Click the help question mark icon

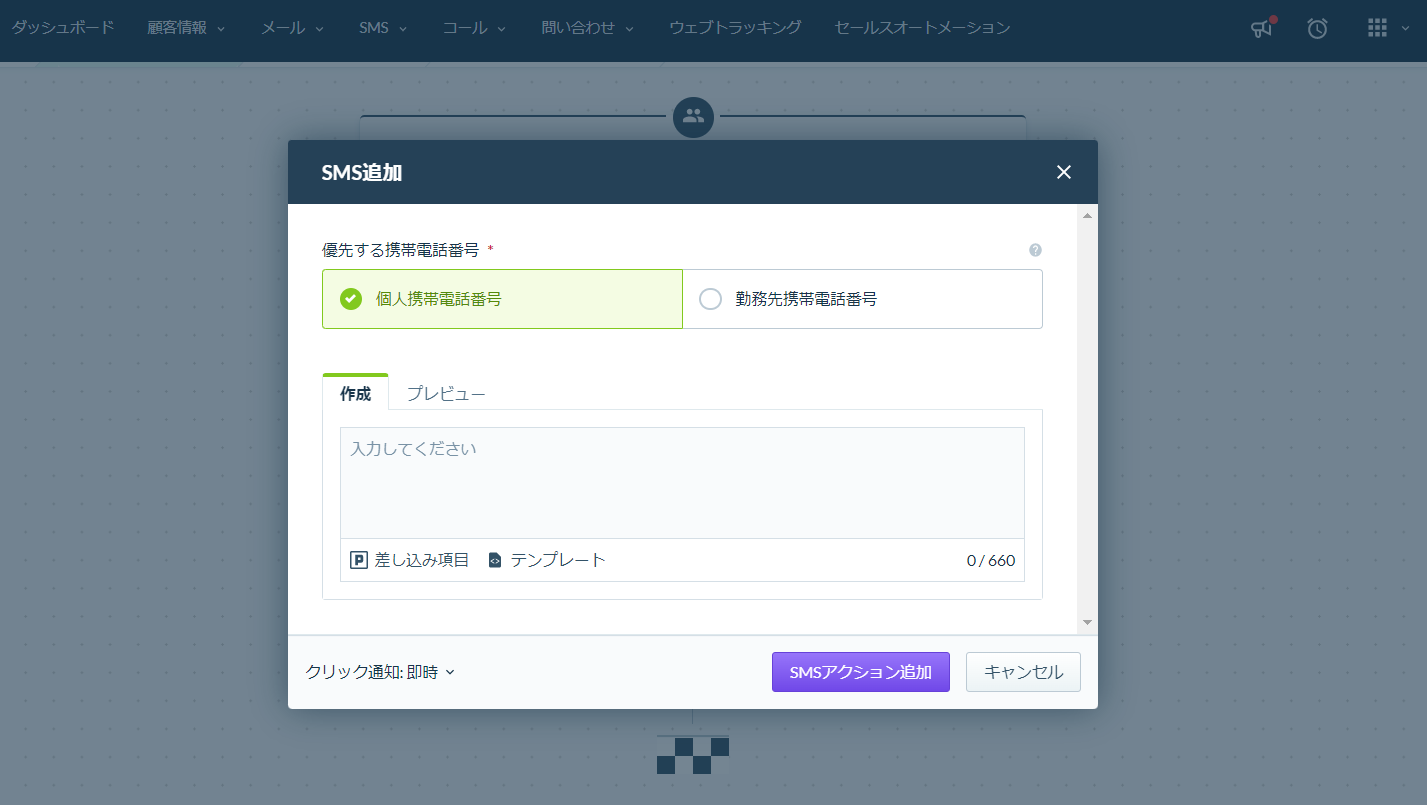(x=1035, y=250)
